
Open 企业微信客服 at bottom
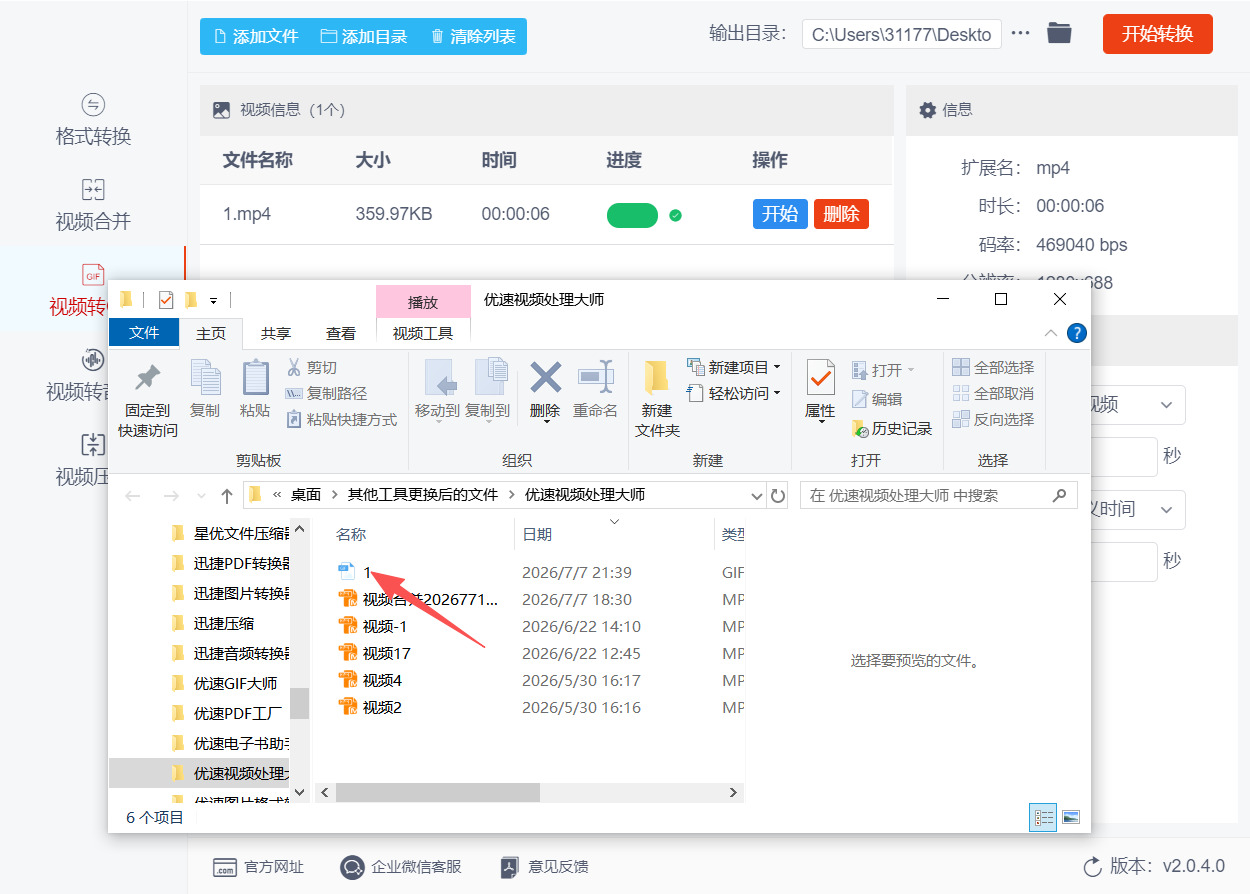[401, 867]
